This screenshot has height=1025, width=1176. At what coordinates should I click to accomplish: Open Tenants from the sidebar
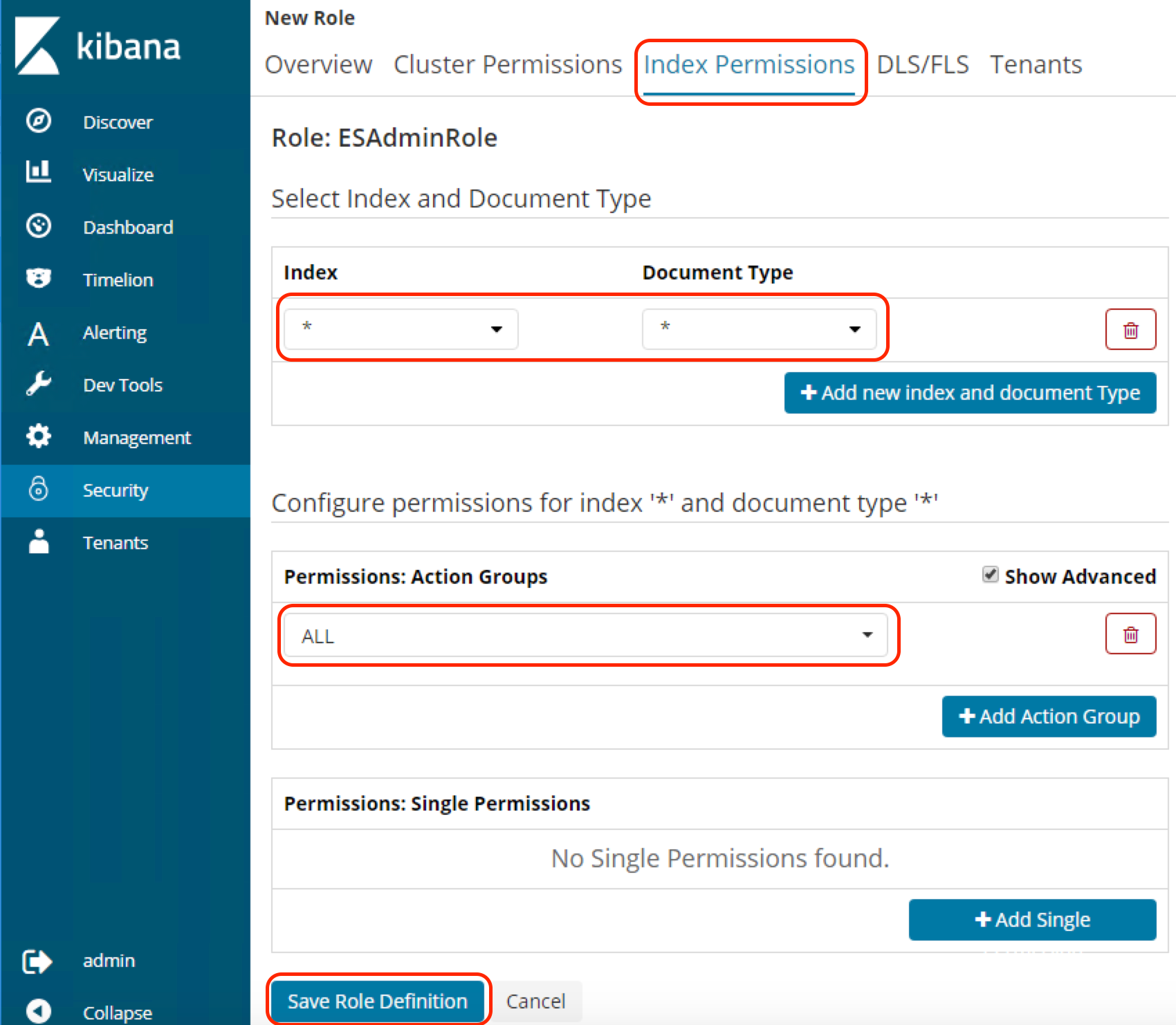click(116, 543)
